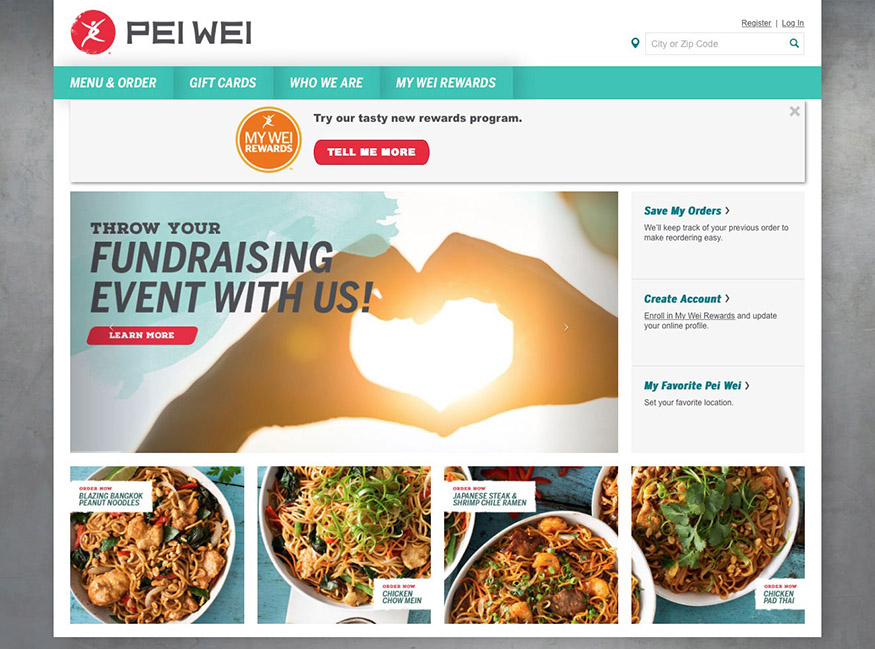Select My Wei Rewards navigation item
This screenshot has width=875, height=649.
click(x=446, y=83)
